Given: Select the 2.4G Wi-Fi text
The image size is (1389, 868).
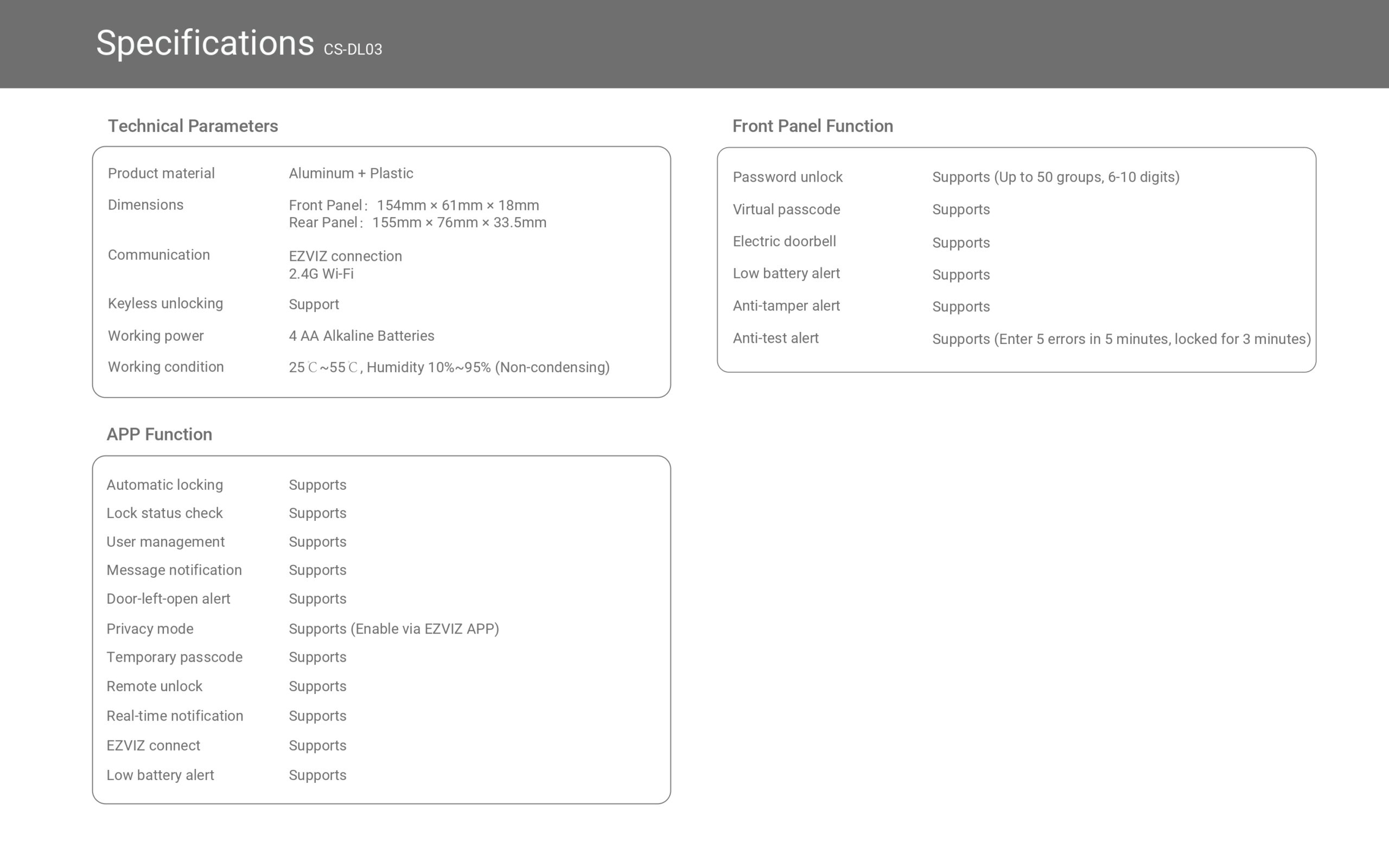Looking at the screenshot, I should [x=321, y=274].
